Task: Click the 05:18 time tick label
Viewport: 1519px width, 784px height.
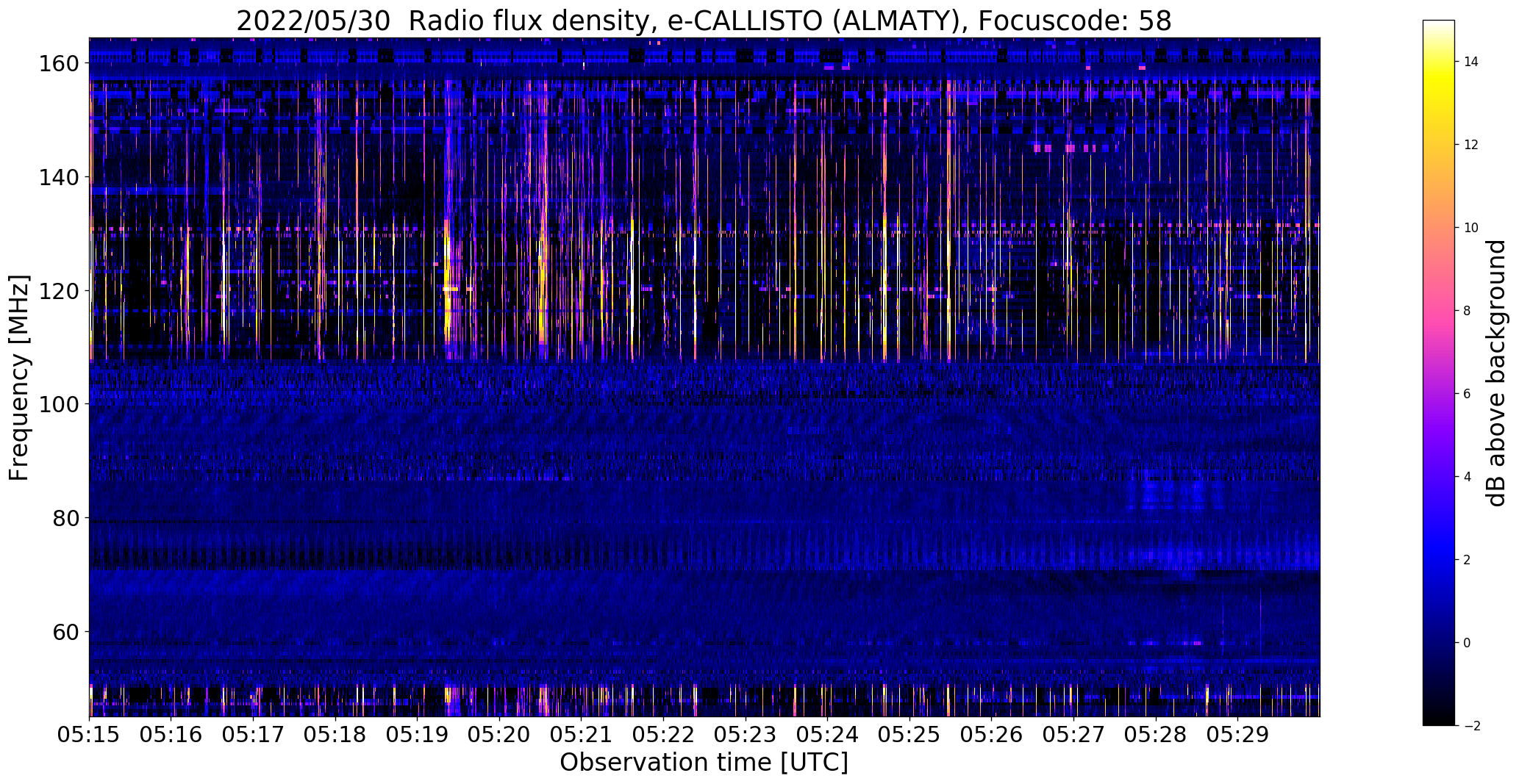Action: (x=335, y=735)
